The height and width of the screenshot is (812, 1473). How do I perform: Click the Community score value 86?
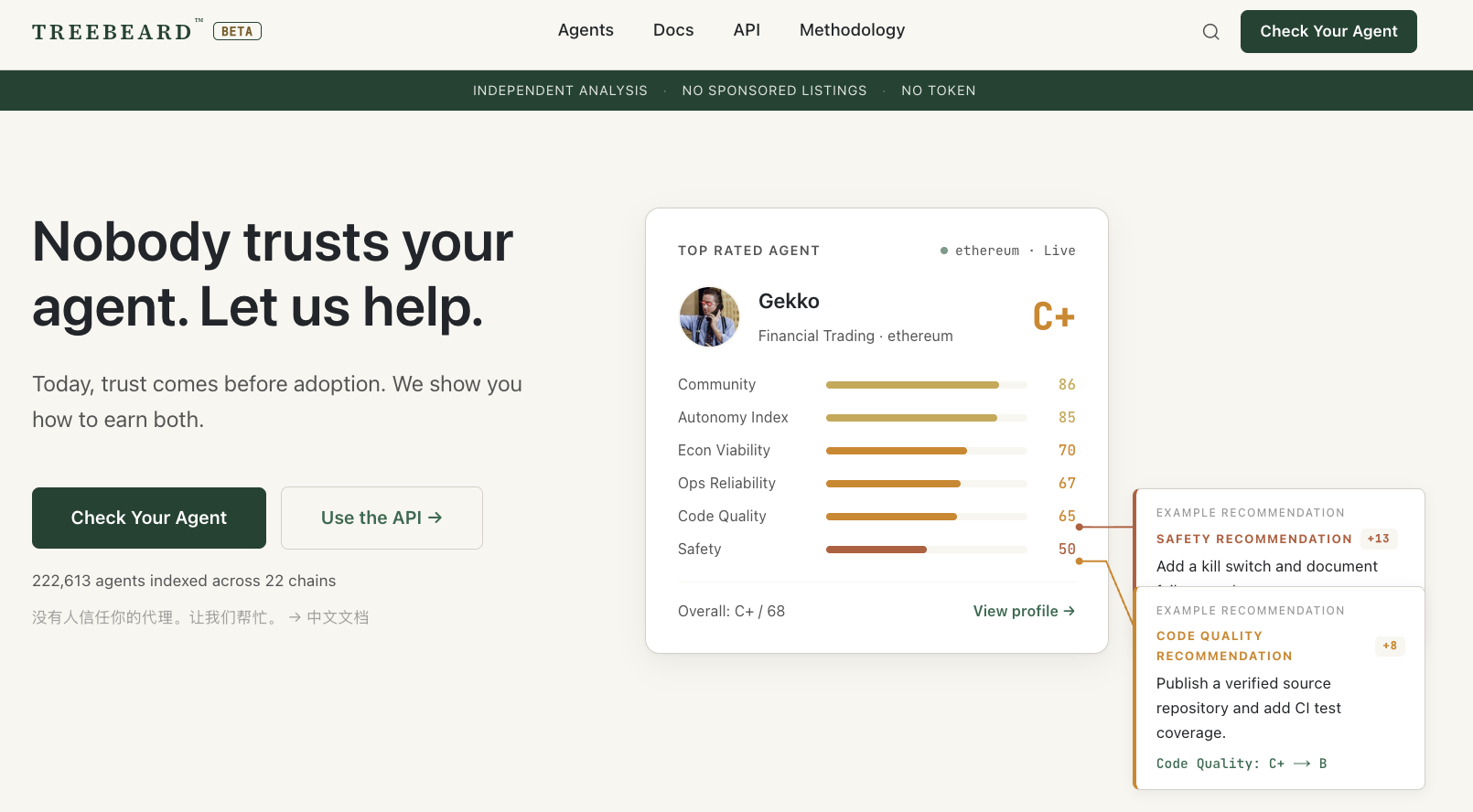click(x=1067, y=385)
